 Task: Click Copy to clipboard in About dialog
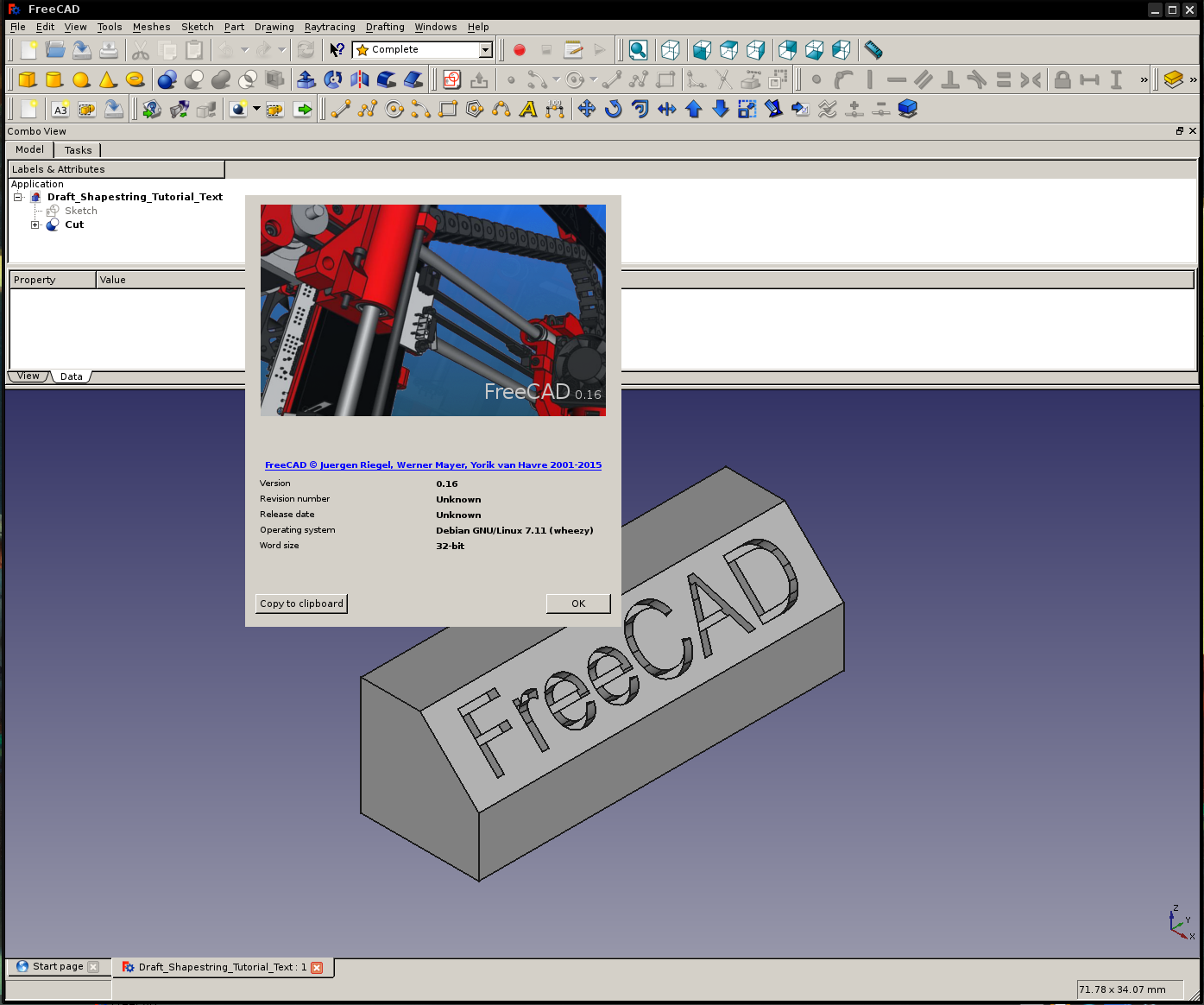click(x=302, y=604)
